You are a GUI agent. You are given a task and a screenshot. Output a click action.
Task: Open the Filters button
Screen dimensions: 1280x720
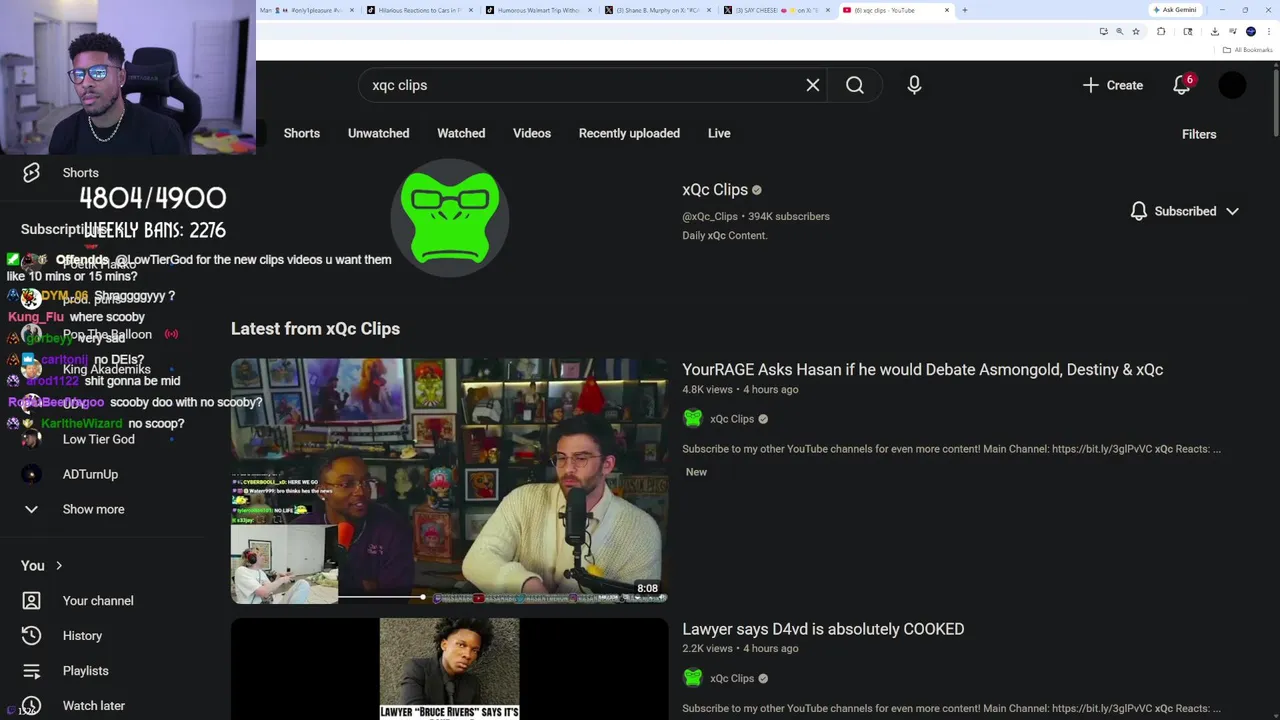point(1199,134)
